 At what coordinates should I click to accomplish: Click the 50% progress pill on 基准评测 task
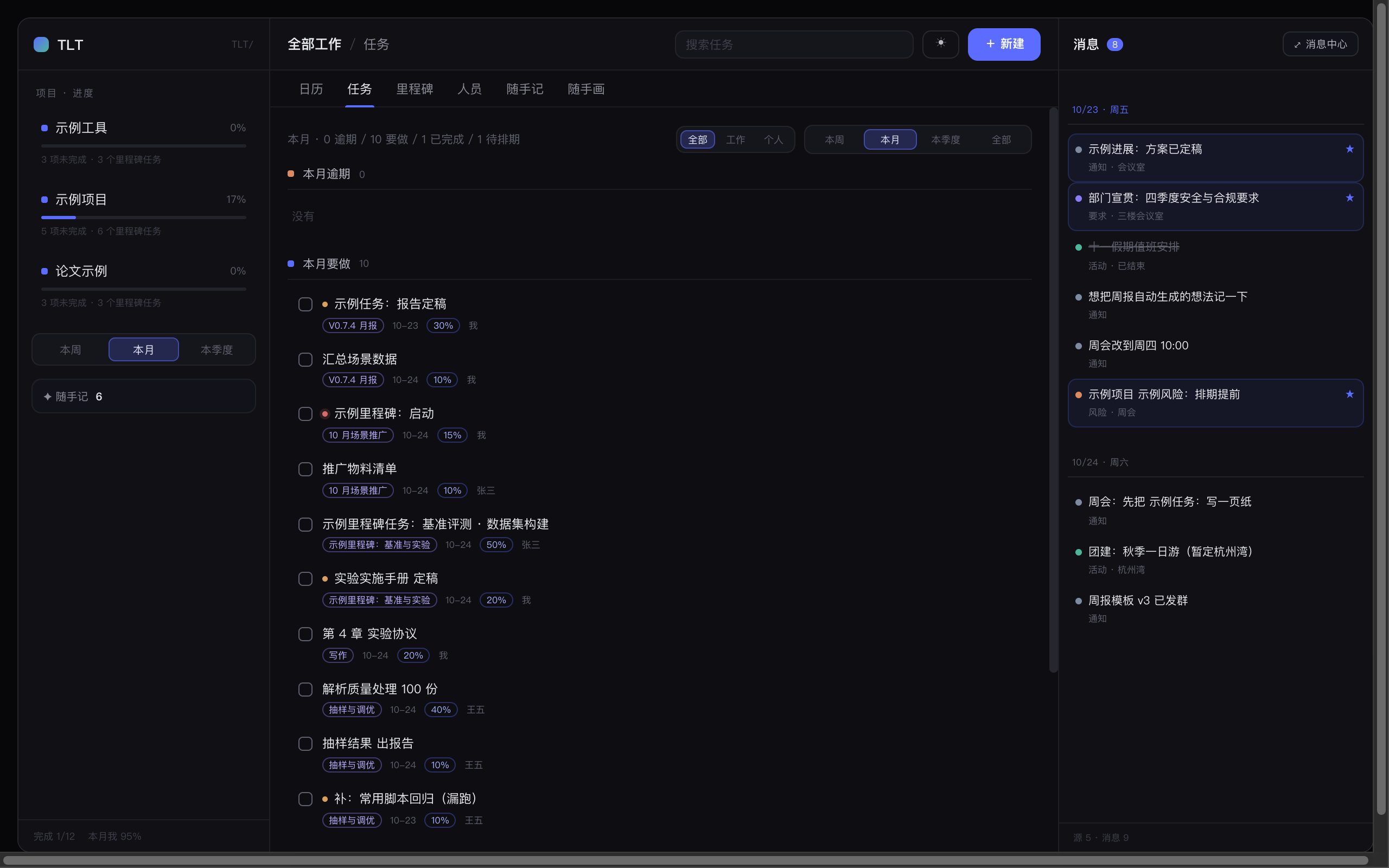(x=496, y=545)
